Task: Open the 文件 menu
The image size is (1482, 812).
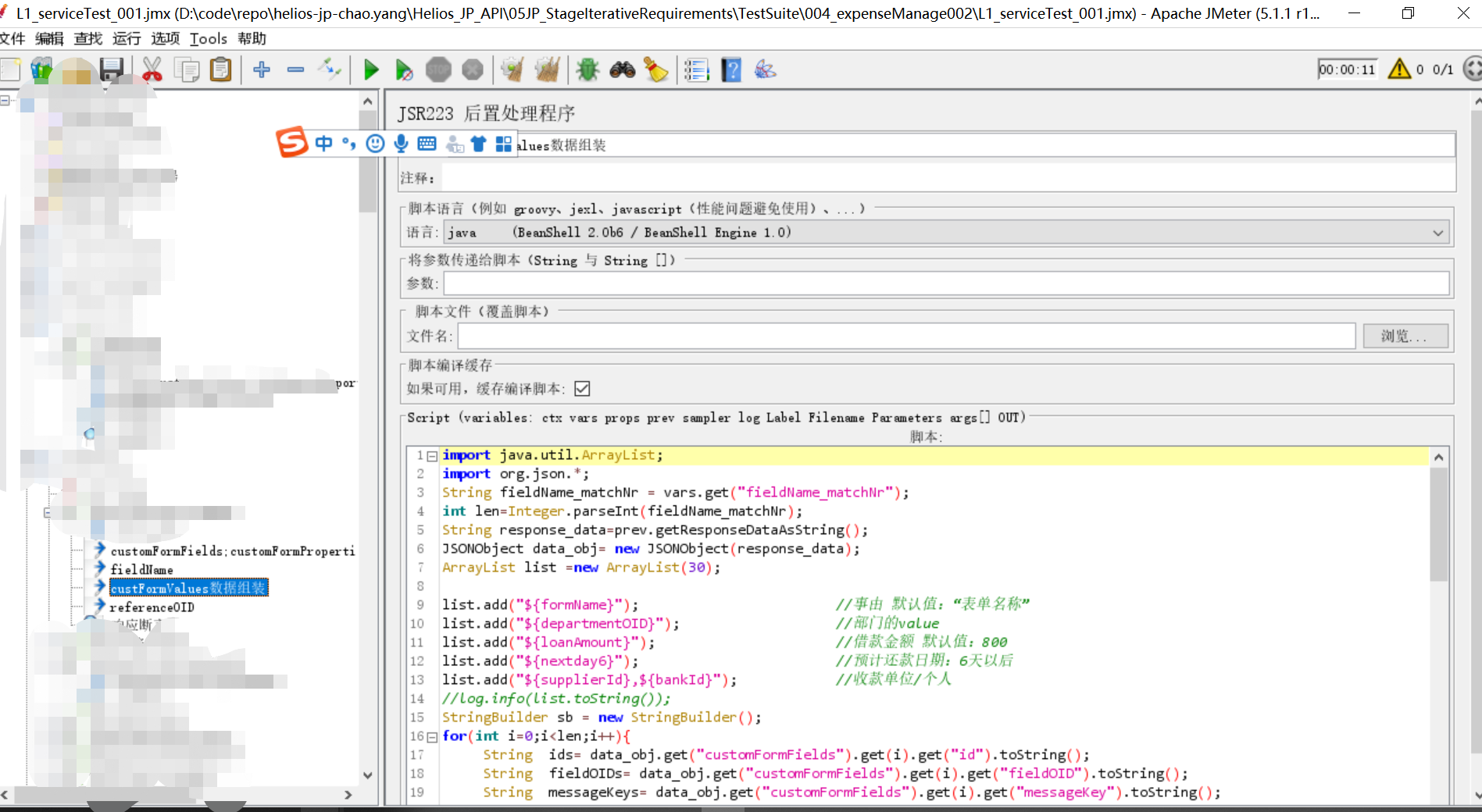Action: pyautogui.click(x=12, y=38)
